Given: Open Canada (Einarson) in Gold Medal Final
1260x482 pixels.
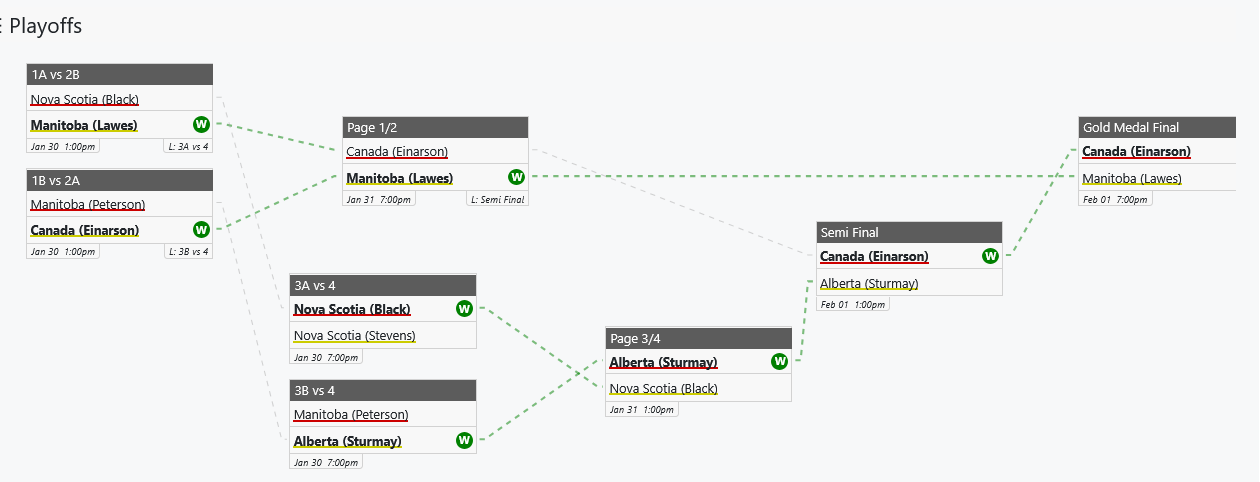Looking at the screenshot, I should coord(1136,152).
